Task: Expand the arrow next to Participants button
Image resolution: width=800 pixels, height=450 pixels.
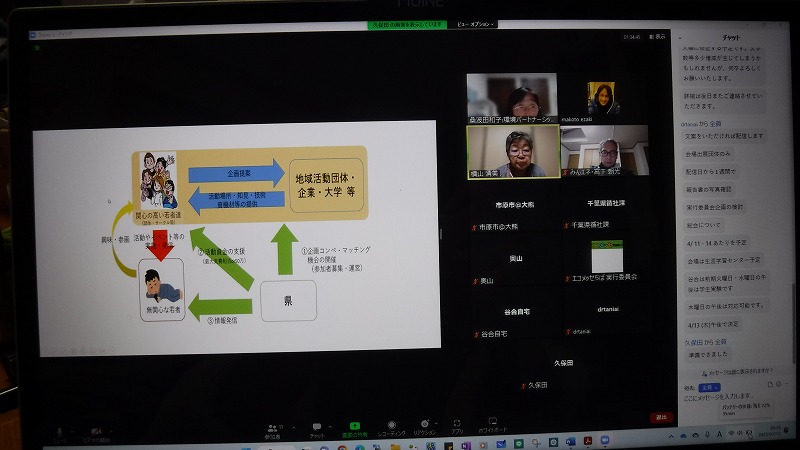Action: 293,428
